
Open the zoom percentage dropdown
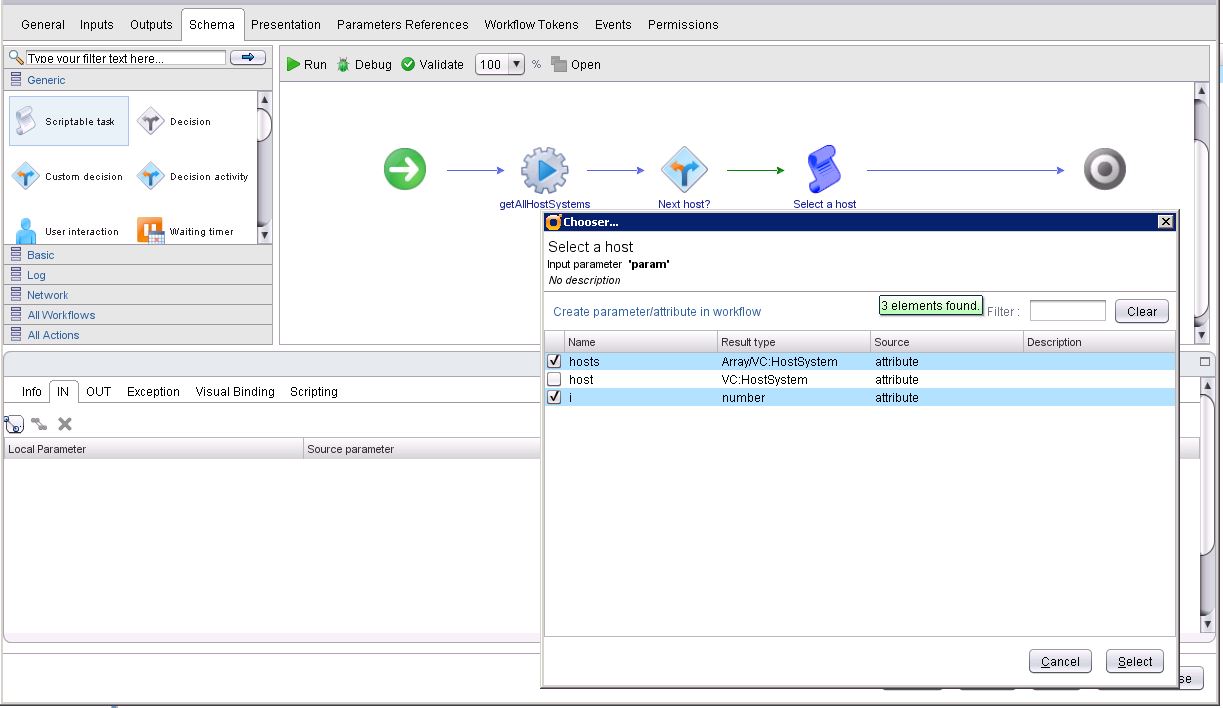pos(516,65)
